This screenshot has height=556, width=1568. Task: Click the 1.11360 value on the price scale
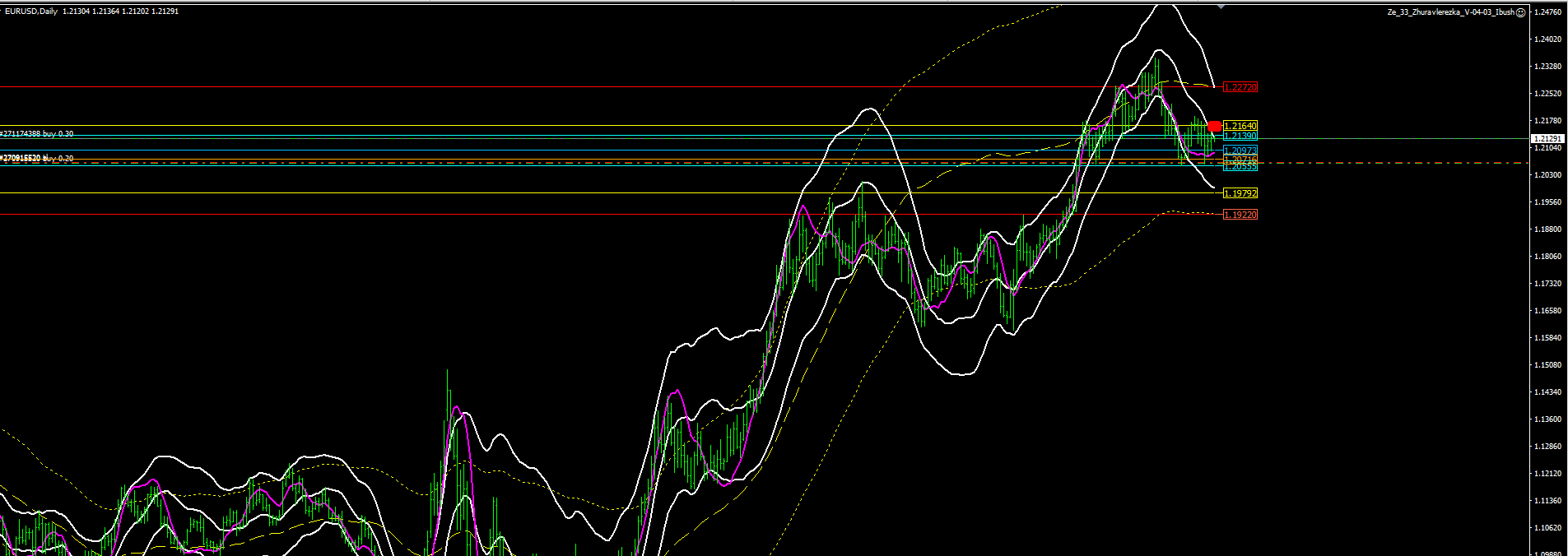1549,501
